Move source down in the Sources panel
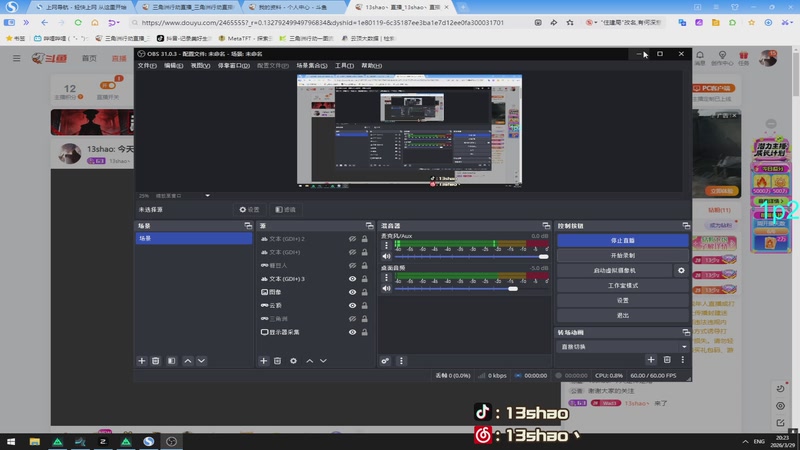This screenshot has height=450, width=800. (x=323, y=361)
